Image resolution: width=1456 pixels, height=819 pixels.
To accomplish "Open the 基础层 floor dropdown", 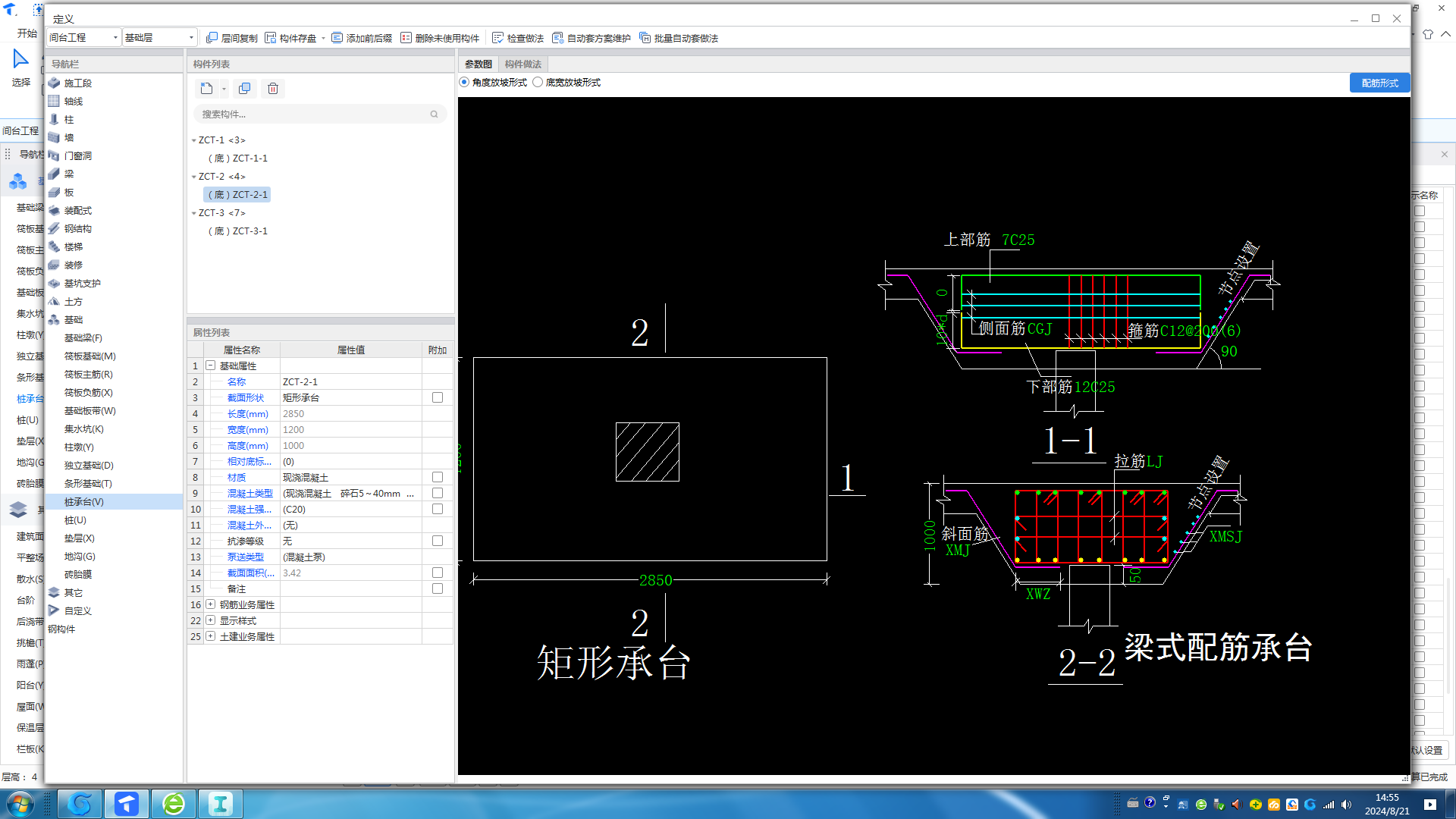I will (160, 38).
